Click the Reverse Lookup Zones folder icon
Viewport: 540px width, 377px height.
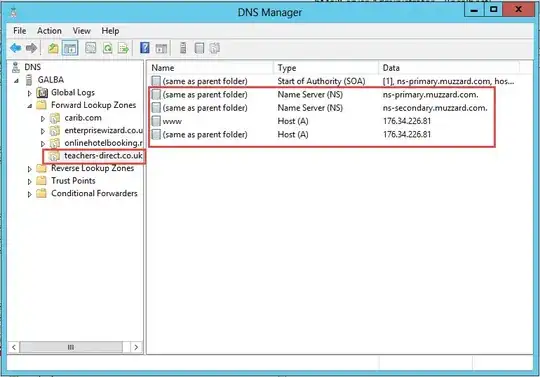(x=41, y=168)
